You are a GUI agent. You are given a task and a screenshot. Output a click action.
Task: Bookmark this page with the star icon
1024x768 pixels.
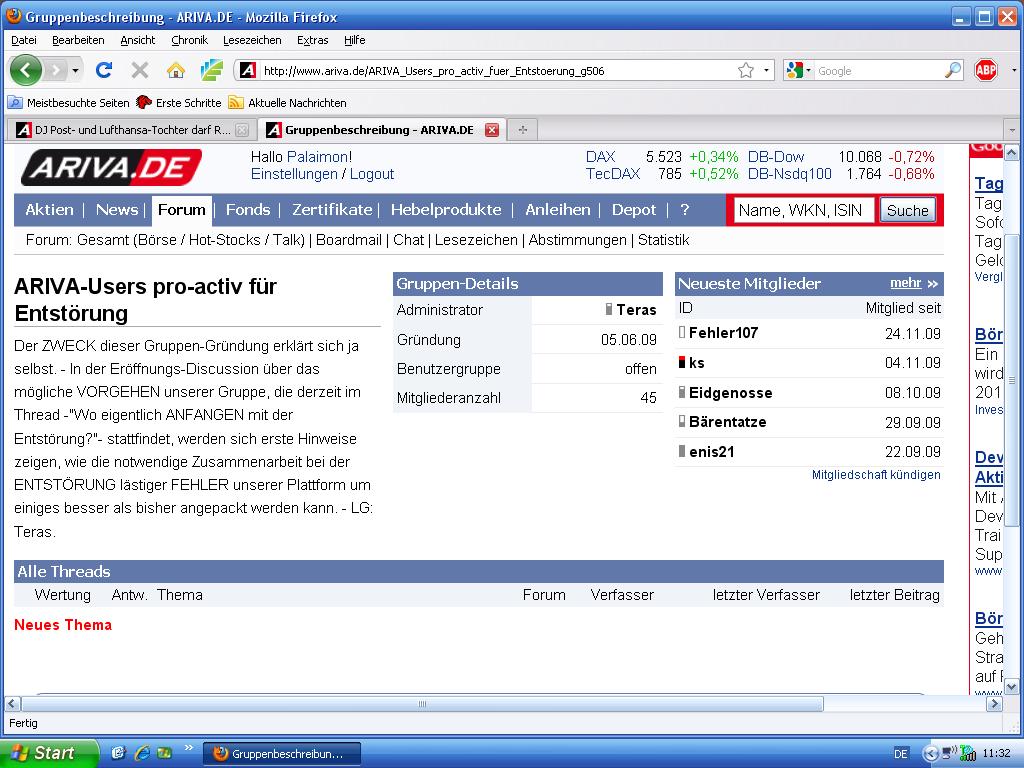click(745, 70)
